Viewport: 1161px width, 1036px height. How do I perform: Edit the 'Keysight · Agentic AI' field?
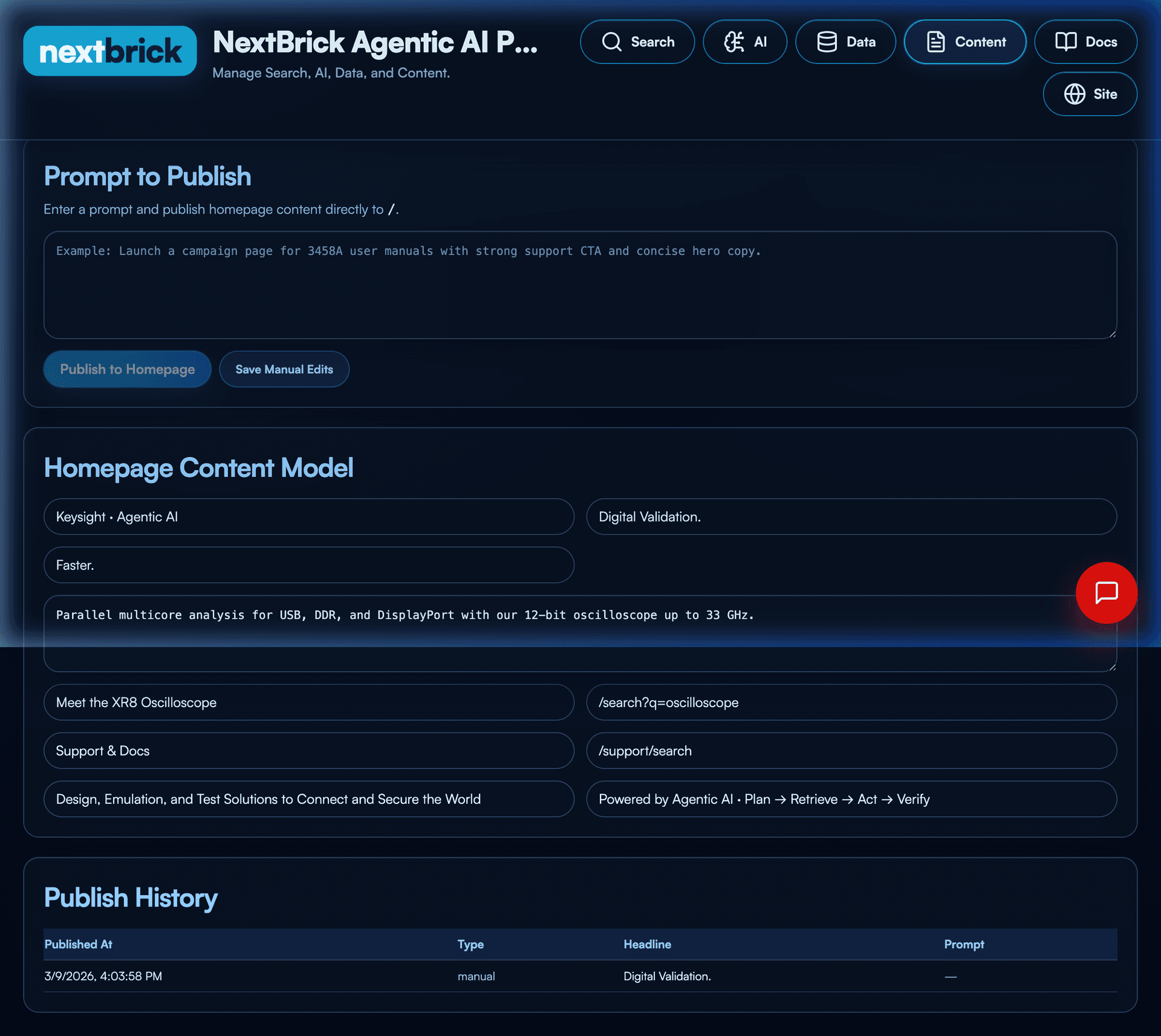(x=309, y=517)
